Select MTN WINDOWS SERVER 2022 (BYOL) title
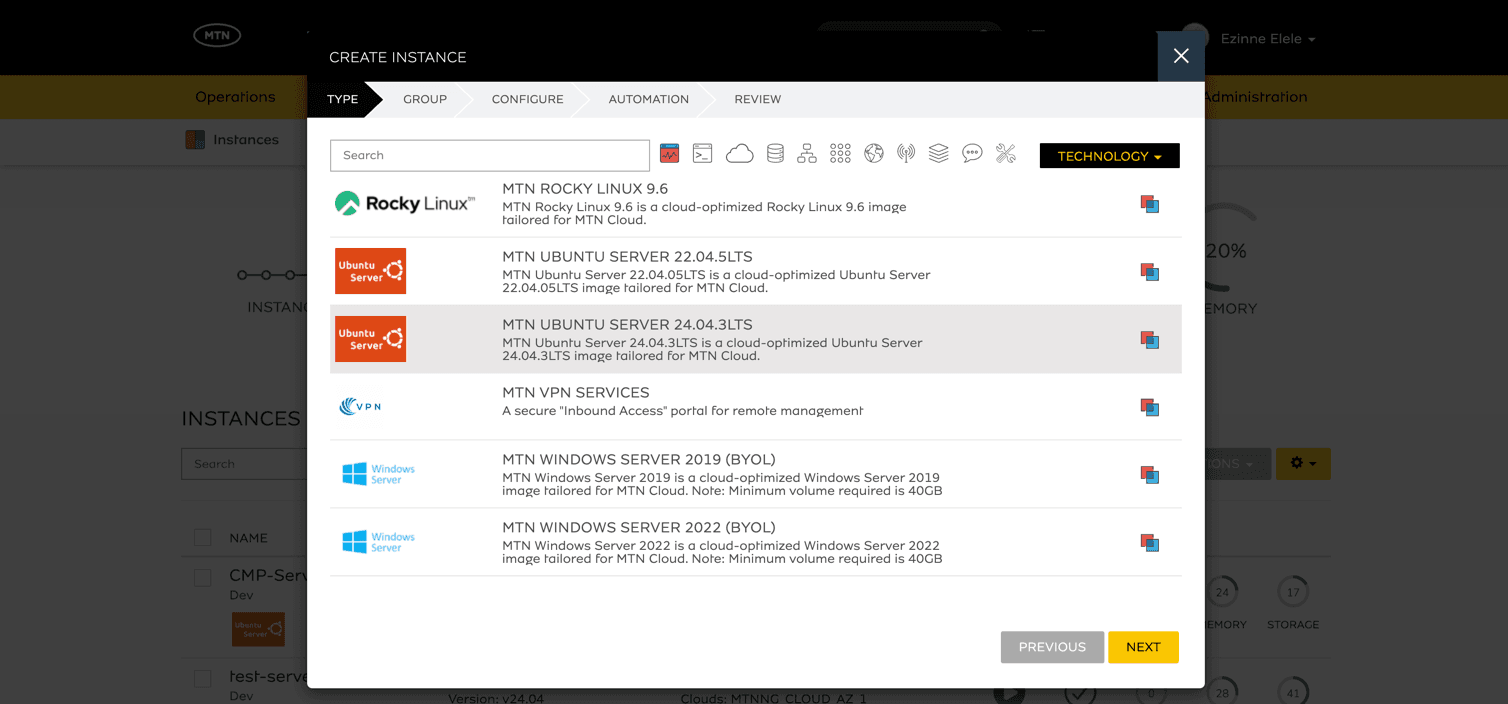This screenshot has width=1508, height=704. (639, 528)
